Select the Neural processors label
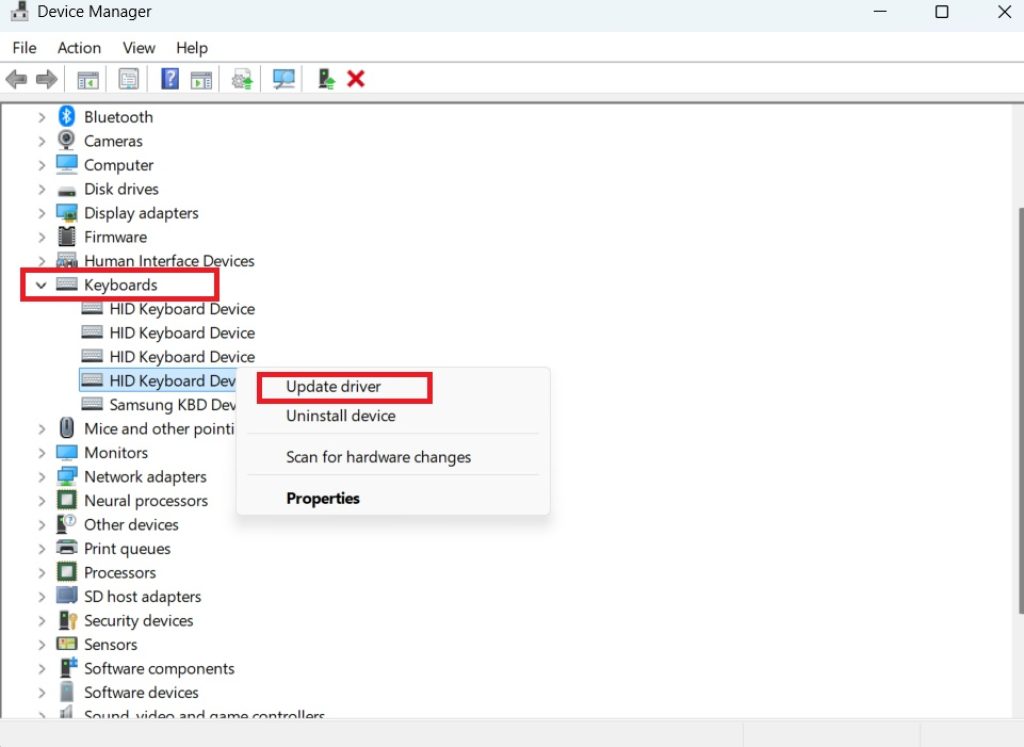 (x=146, y=501)
